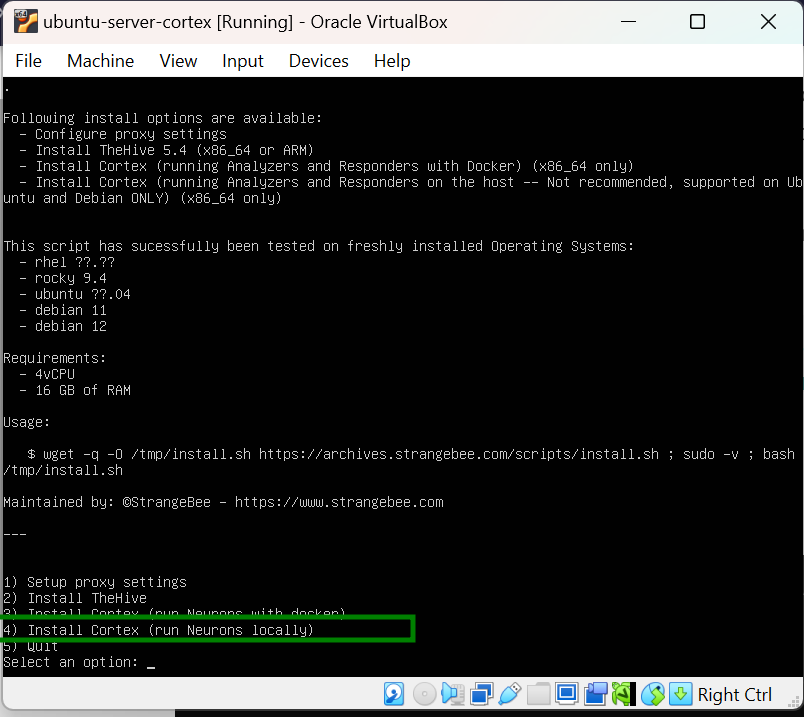Click the window resize grip in status bar

[x=794, y=704]
